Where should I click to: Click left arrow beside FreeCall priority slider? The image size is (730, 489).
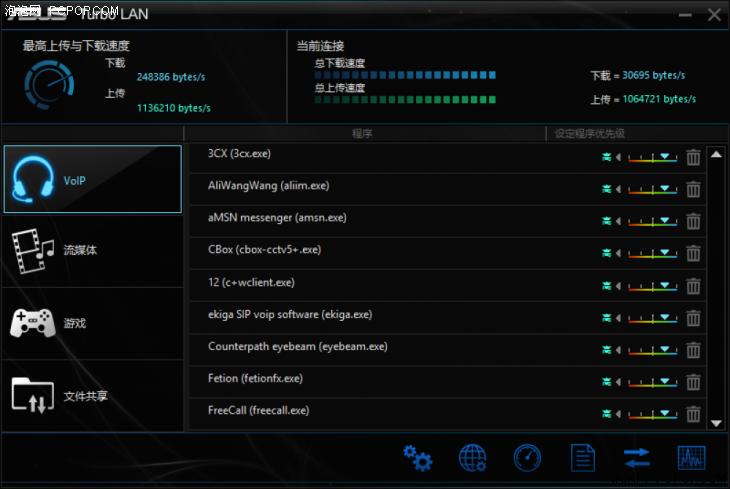click(x=618, y=414)
